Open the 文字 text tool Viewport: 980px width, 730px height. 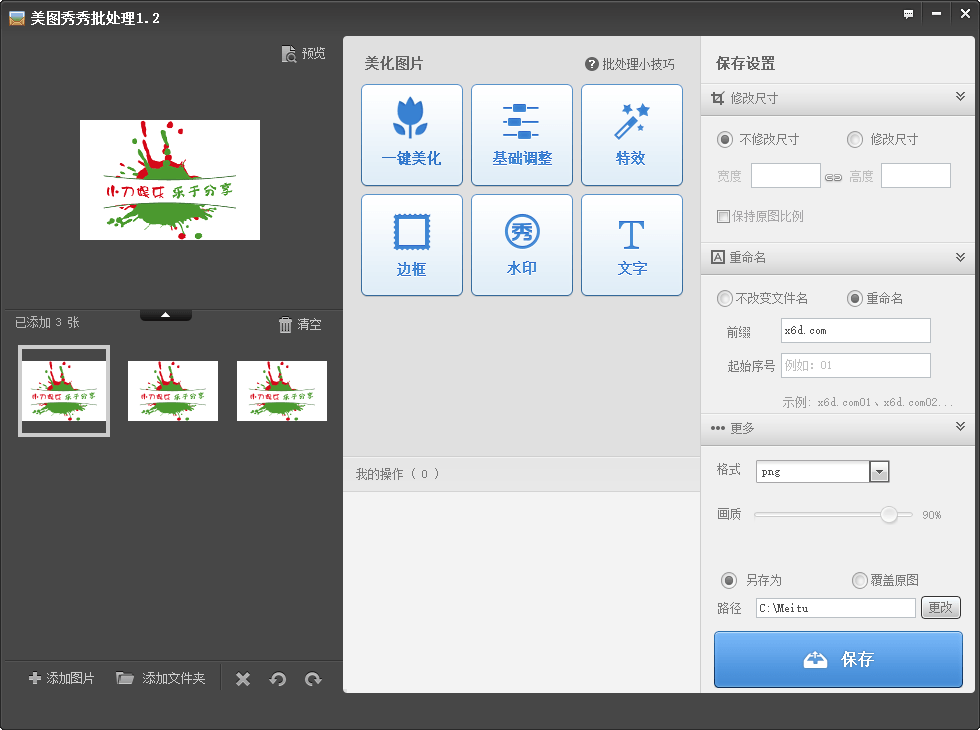pos(631,244)
